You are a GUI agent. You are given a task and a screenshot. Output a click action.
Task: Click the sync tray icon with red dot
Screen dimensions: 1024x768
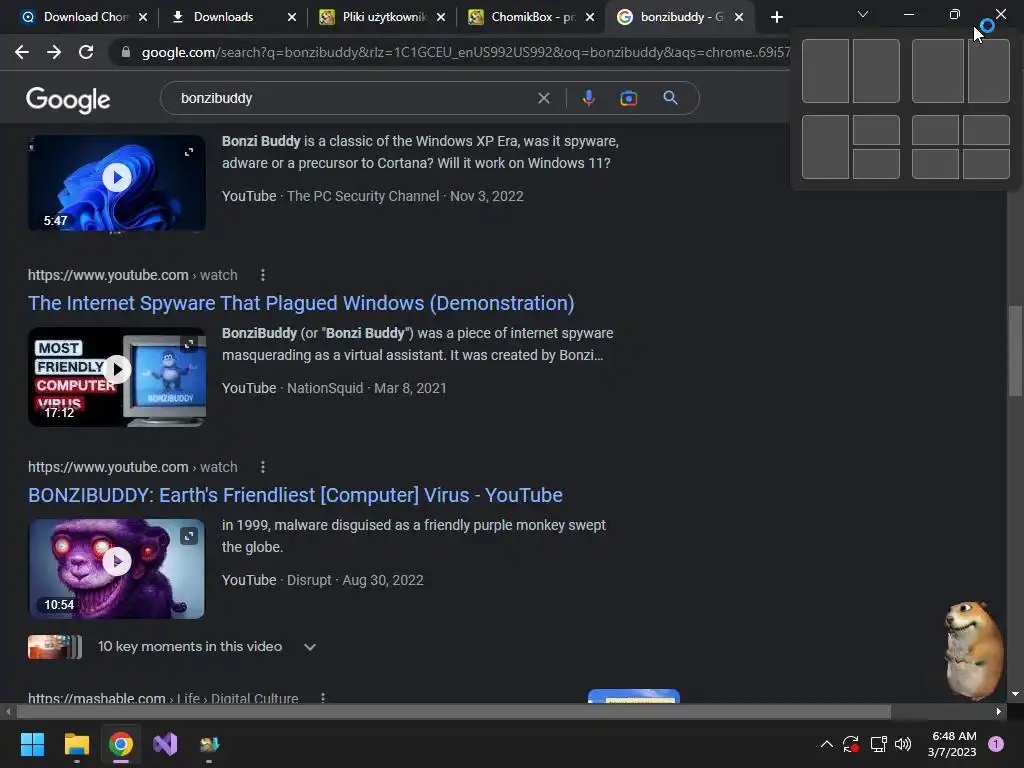click(x=851, y=744)
